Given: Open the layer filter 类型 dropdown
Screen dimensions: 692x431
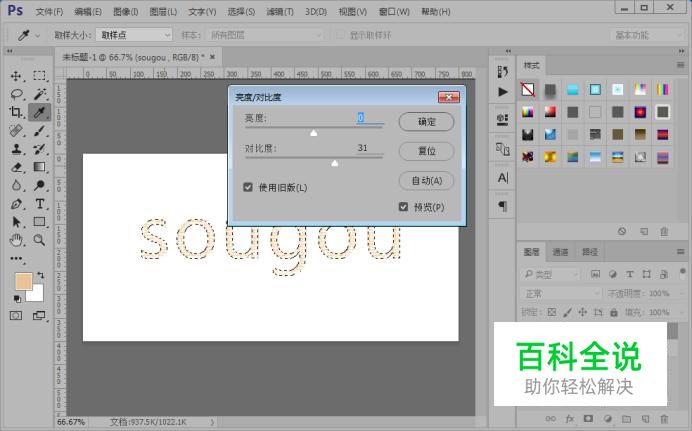Looking at the screenshot, I should pyautogui.click(x=550, y=274).
